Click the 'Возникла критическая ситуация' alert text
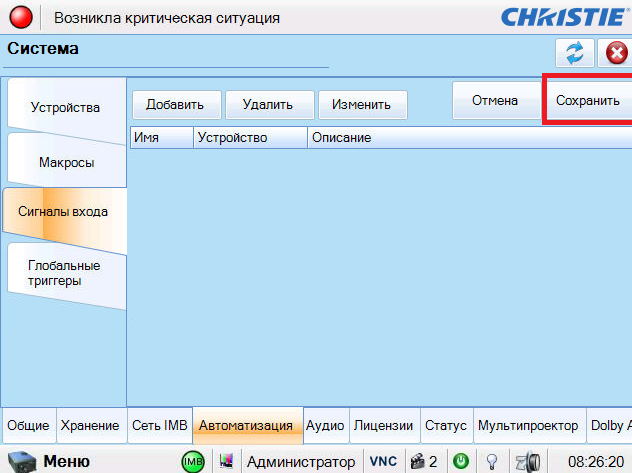 [x=167, y=18]
